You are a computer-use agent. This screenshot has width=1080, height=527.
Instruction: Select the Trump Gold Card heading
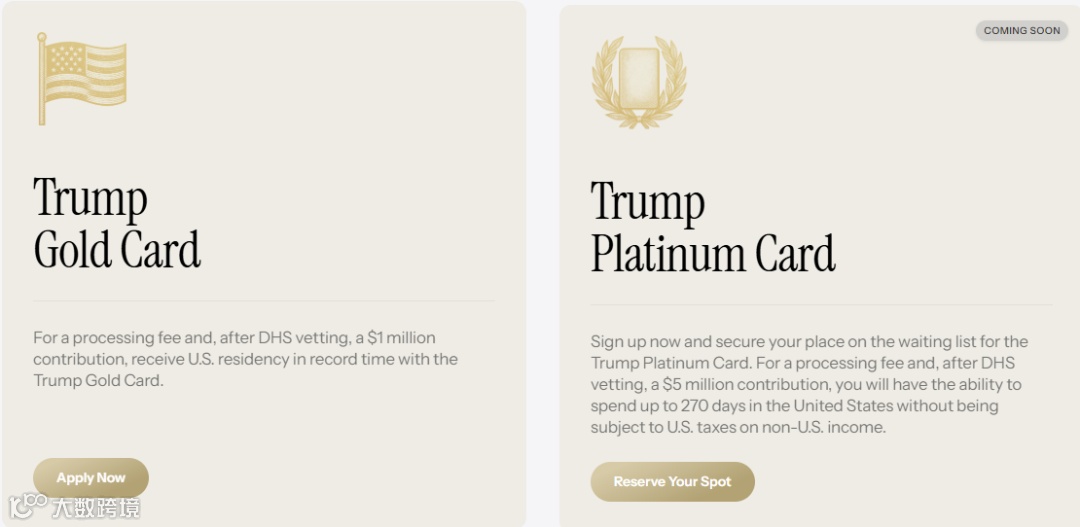click(x=117, y=223)
